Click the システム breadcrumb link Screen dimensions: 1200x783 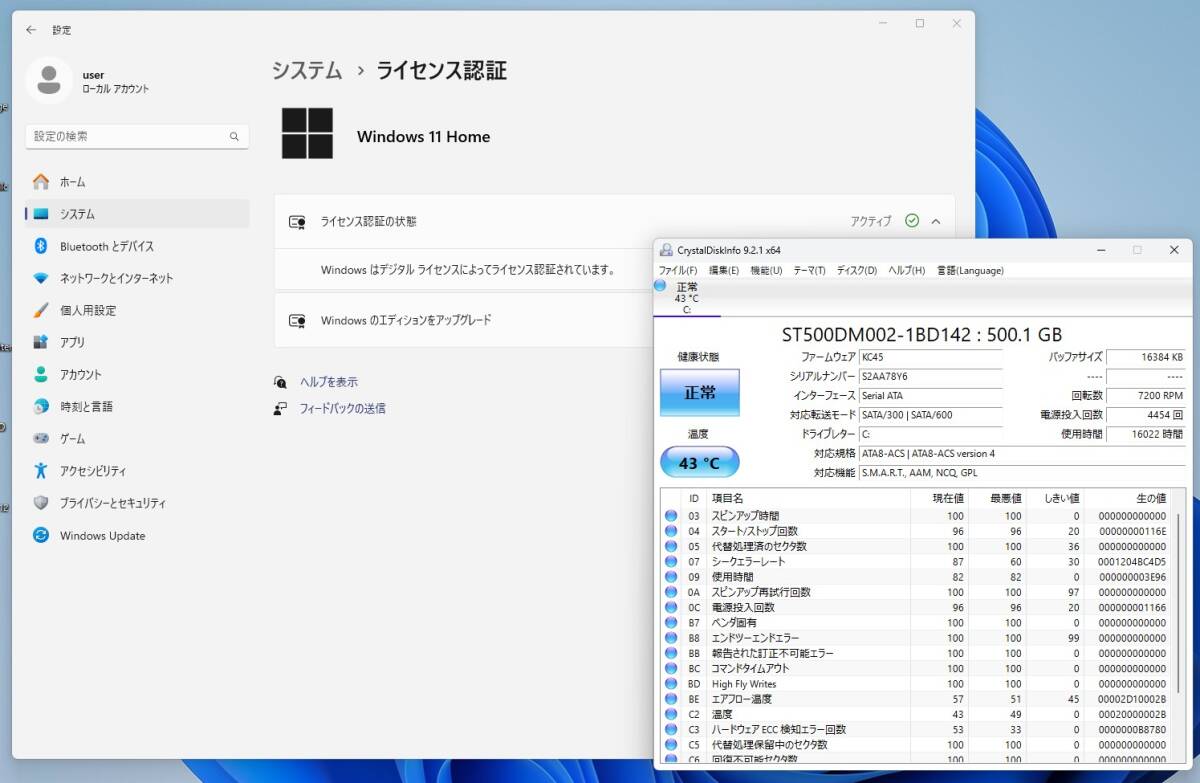click(307, 70)
